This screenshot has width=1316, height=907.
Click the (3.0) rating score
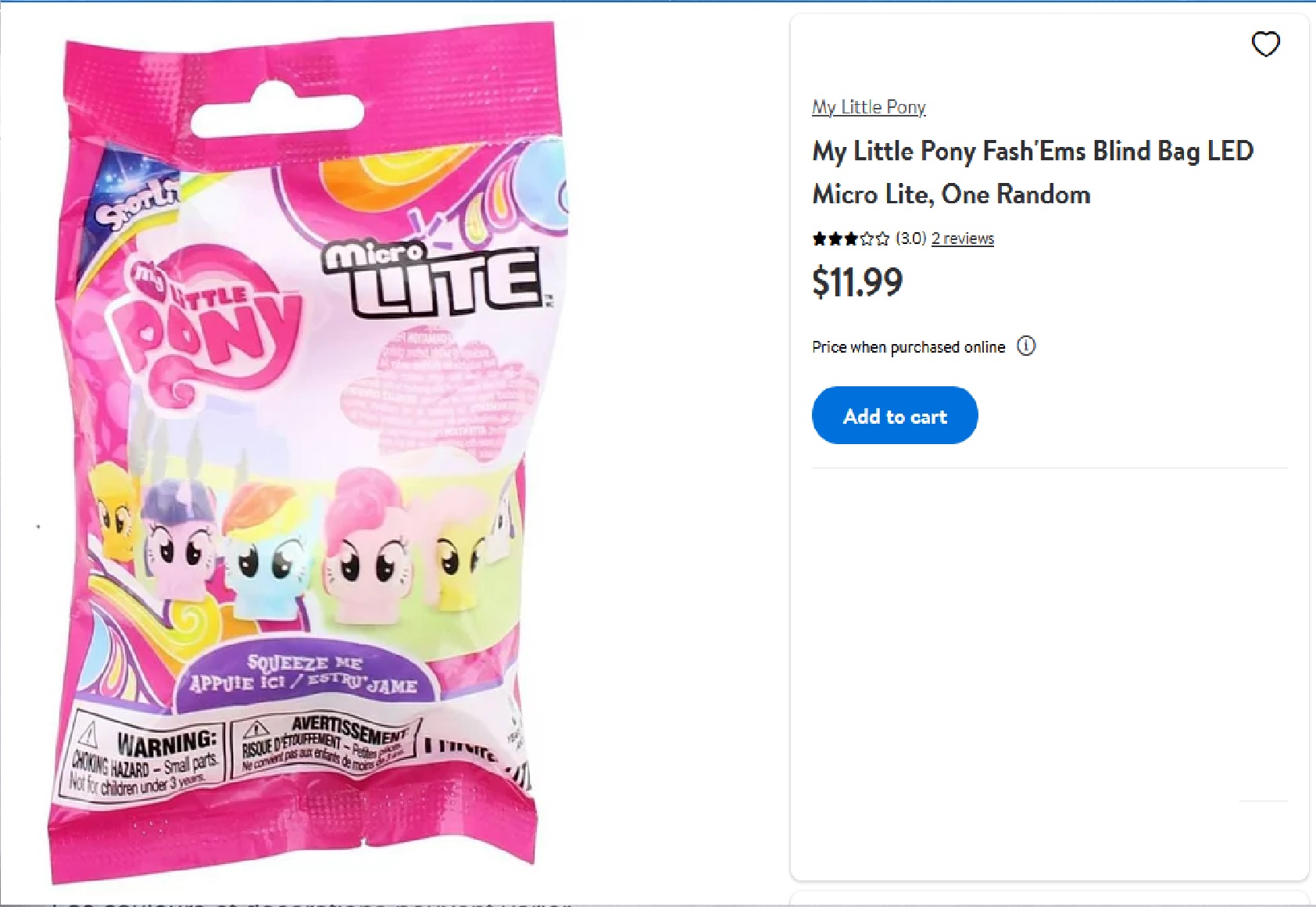coord(910,238)
